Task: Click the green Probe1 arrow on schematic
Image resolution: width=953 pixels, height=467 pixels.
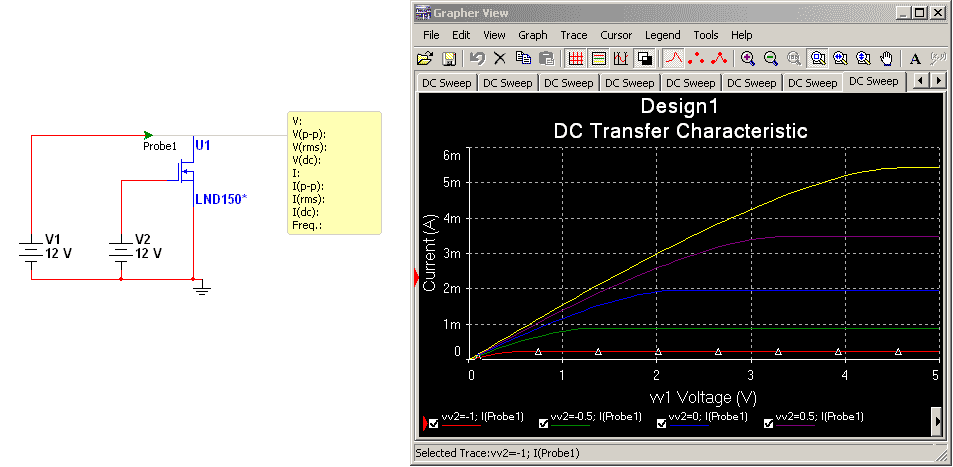Action: [x=148, y=135]
